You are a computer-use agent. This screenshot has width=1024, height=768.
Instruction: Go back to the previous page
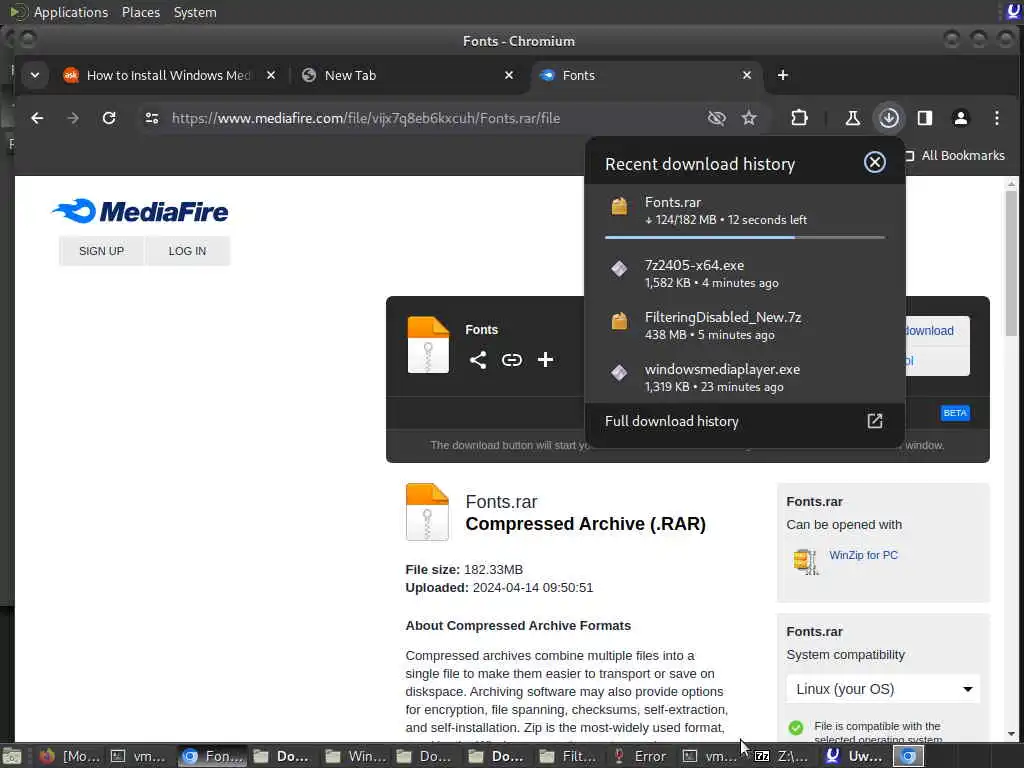[x=37, y=118]
